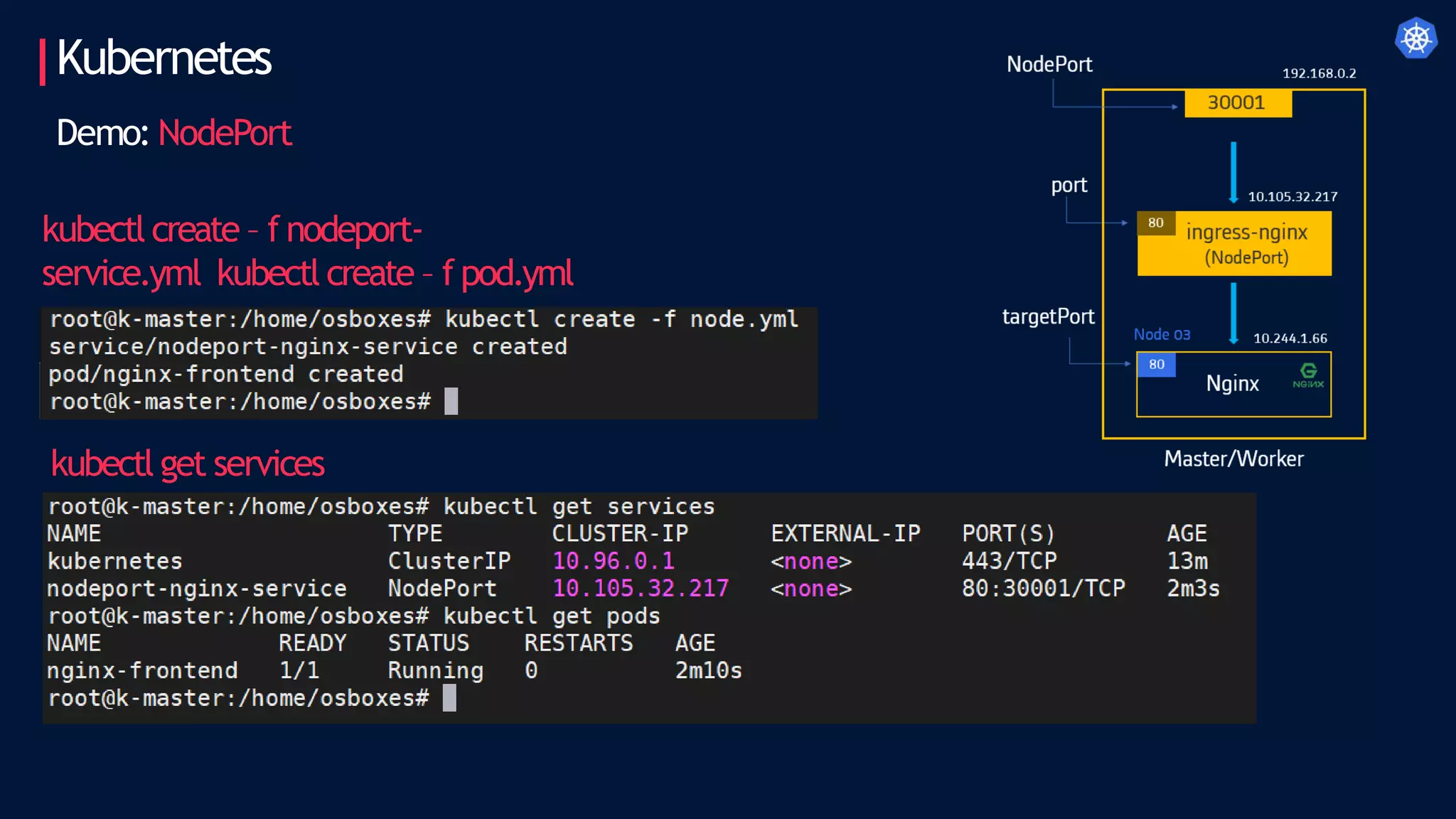Image resolution: width=1456 pixels, height=819 pixels.
Task: Click cluster IP 10.105.32.217 in the terminal table
Action: [x=641, y=589]
